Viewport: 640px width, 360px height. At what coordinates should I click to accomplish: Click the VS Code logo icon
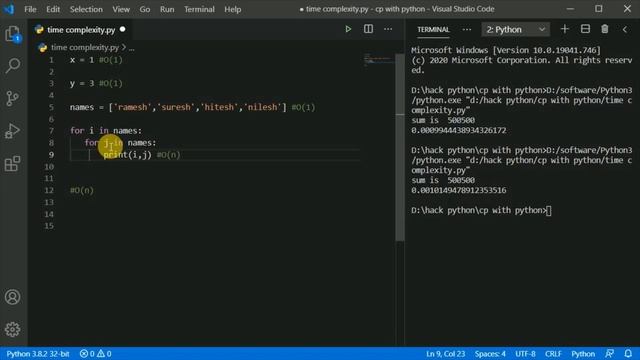click(x=9, y=9)
